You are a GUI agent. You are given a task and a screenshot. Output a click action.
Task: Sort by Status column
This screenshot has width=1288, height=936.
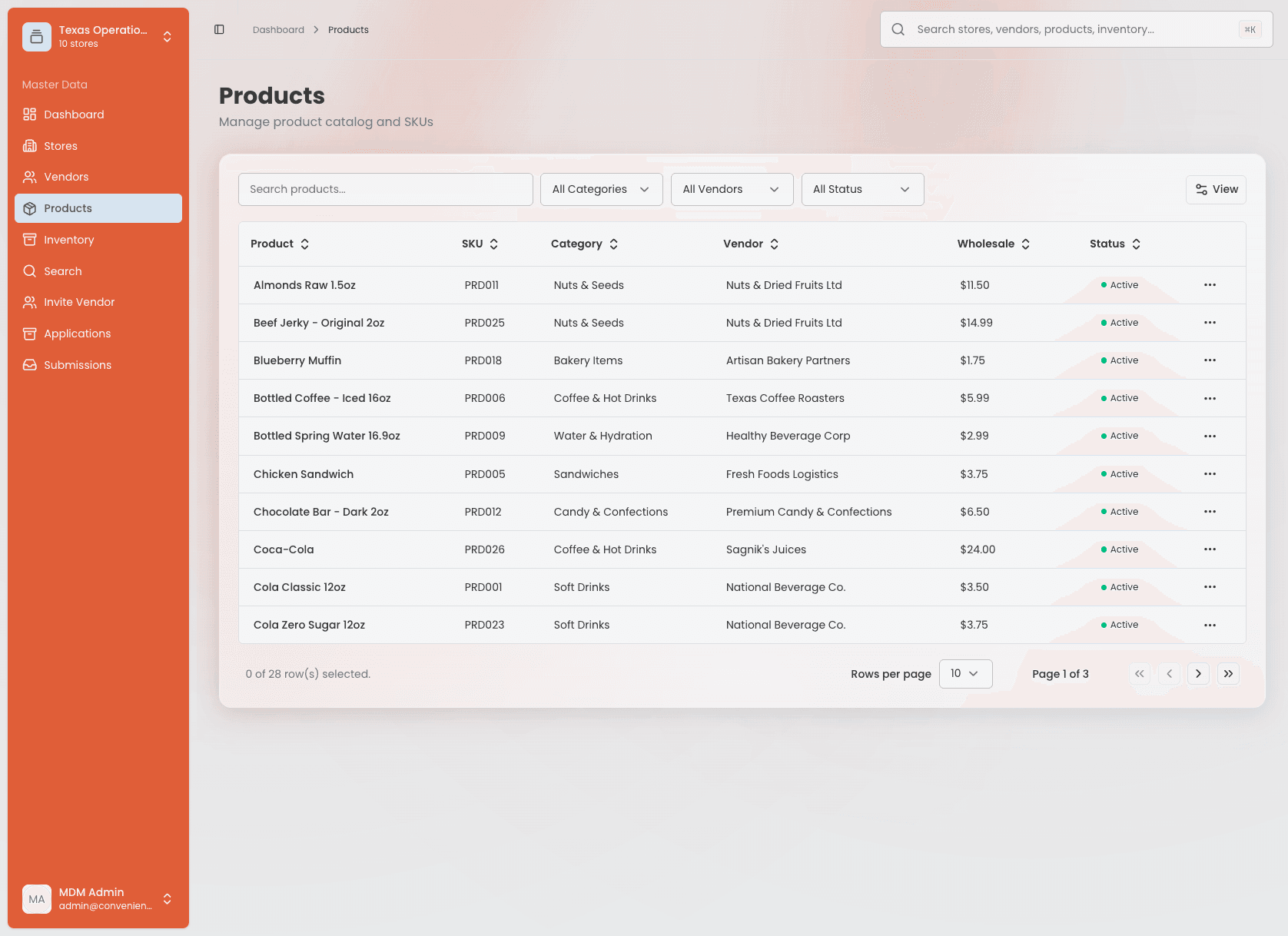[1115, 244]
